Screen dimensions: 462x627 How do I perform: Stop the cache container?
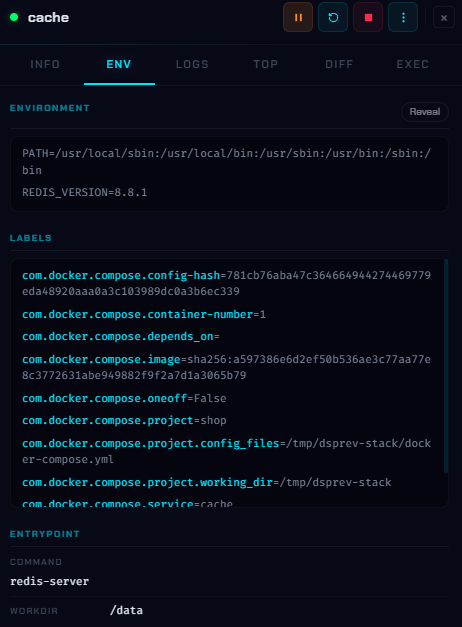pos(368,17)
